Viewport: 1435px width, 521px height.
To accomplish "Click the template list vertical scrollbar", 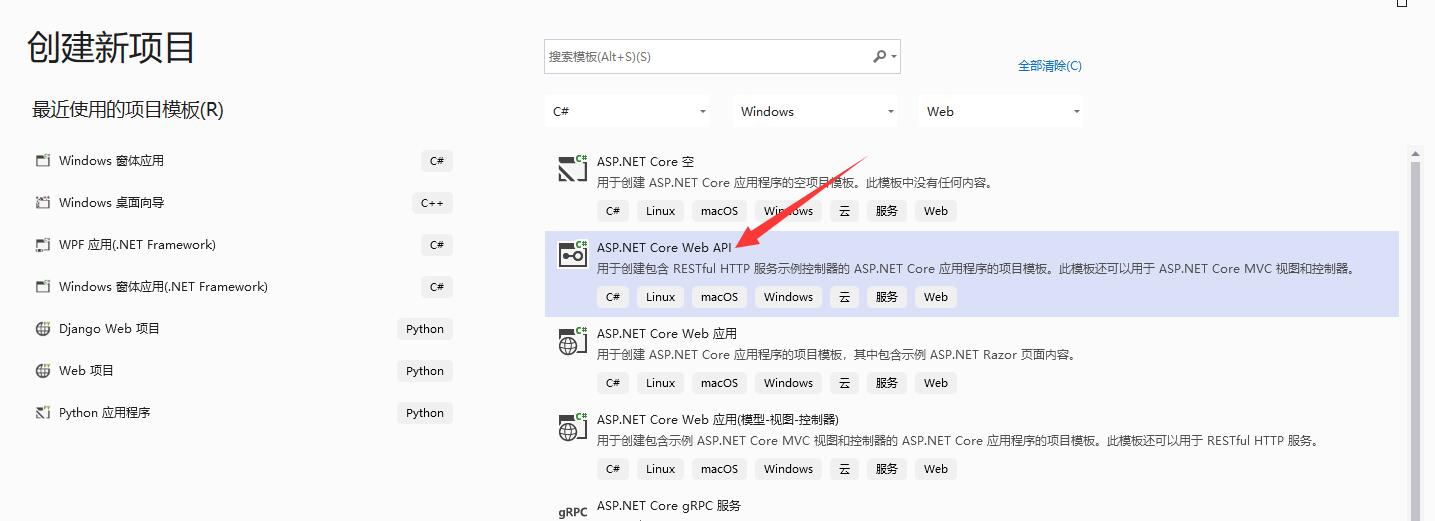I will click(1415, 340).
